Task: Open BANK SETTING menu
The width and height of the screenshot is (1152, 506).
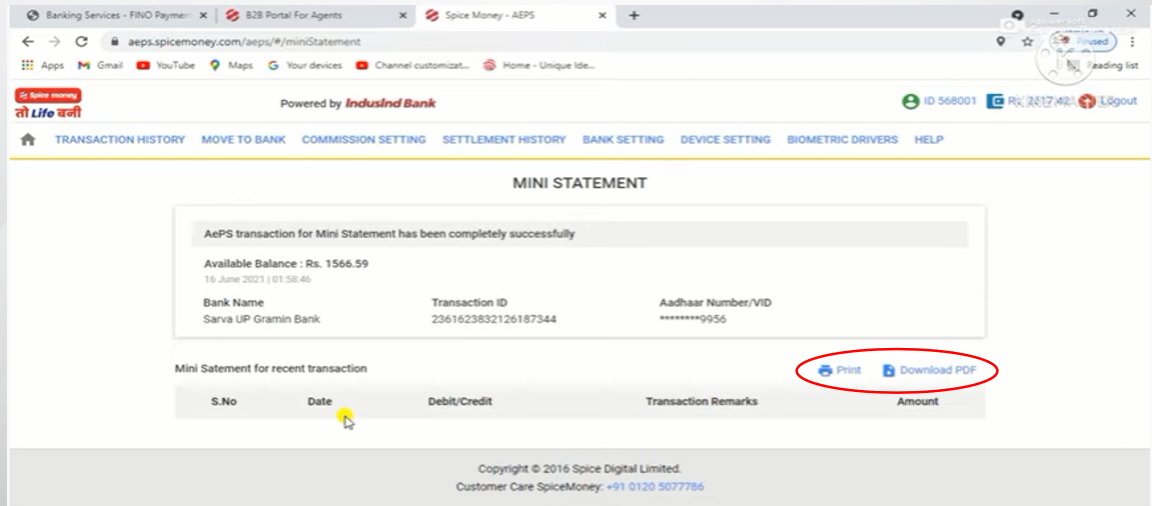Action: (623, 140)
